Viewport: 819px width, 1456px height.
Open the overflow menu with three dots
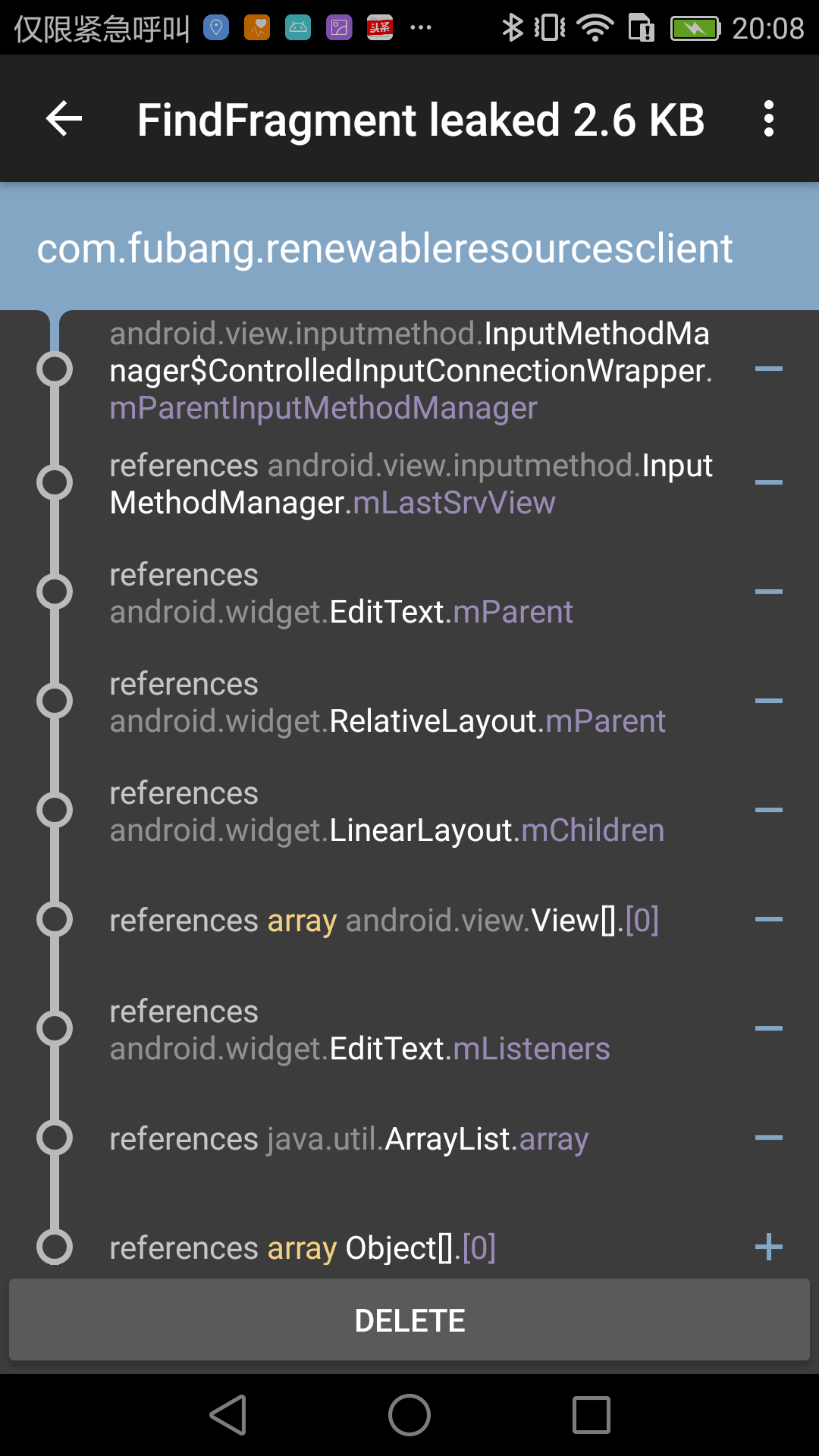pyautogui.click(x=770, y=118)
